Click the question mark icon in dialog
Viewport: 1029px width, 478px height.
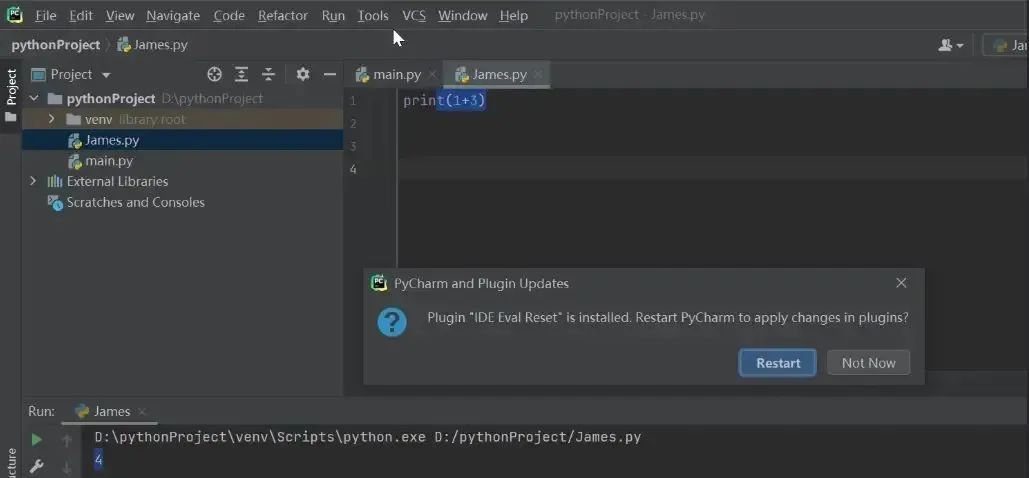click(392, 322)
